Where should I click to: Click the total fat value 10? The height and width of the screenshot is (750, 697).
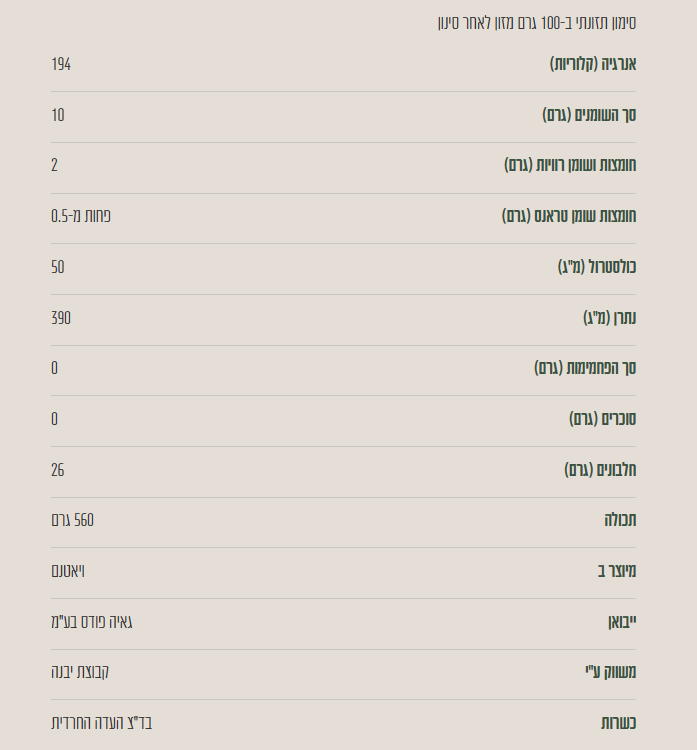(x=57, y=115)
